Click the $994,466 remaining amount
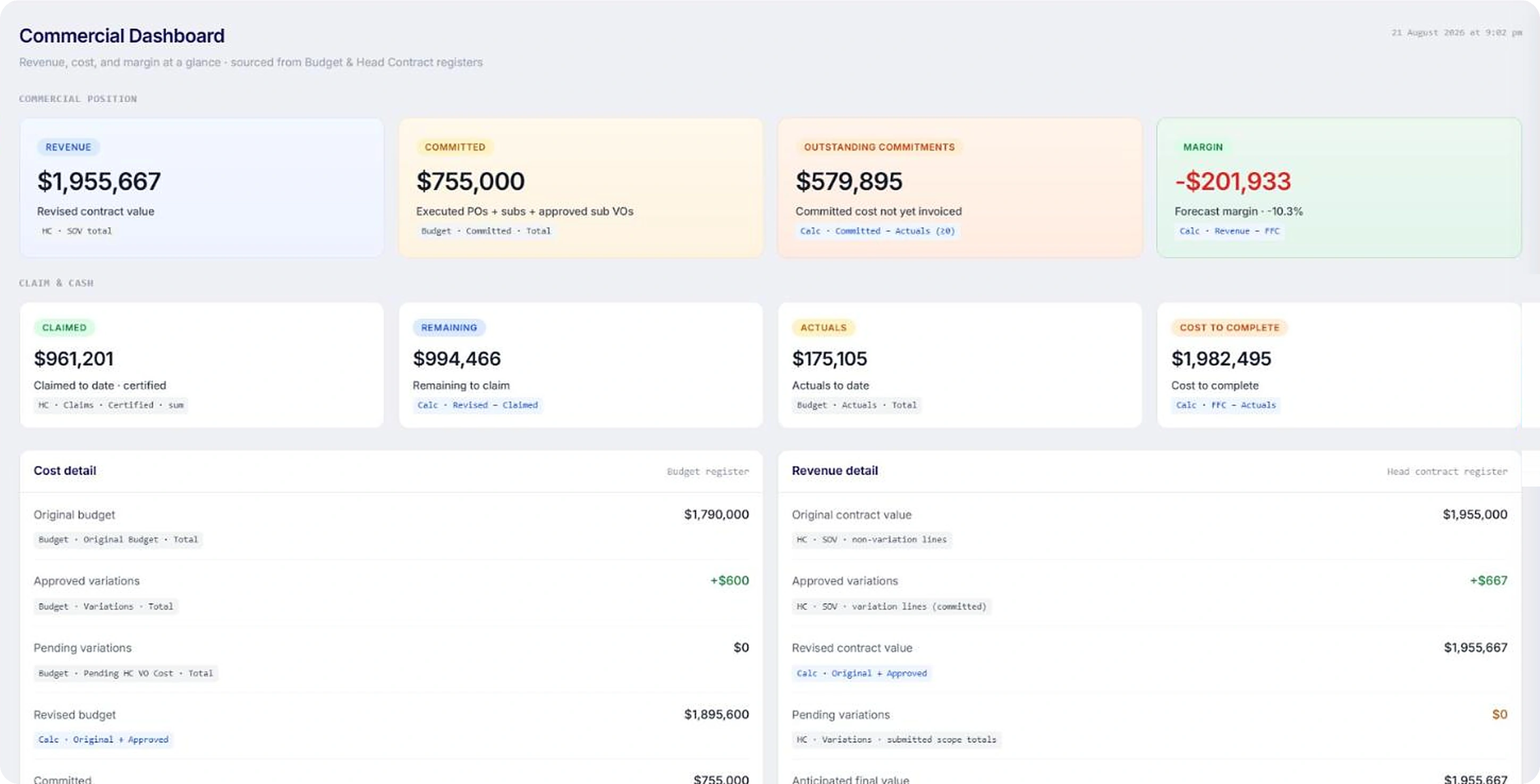The image size is (1540, 784). (x=457, y=359)
